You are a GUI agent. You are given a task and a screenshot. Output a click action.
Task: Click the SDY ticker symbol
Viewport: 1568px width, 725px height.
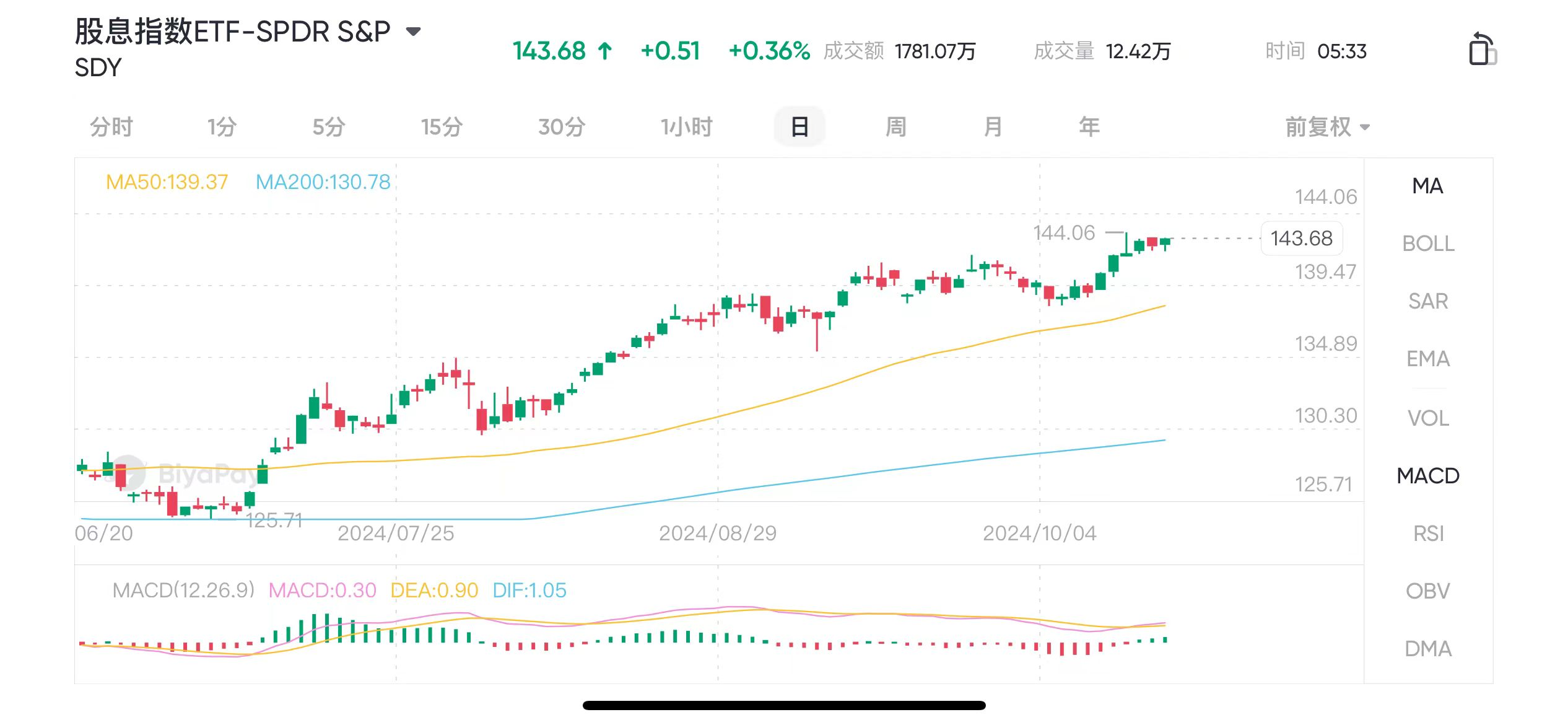point(98,68)
